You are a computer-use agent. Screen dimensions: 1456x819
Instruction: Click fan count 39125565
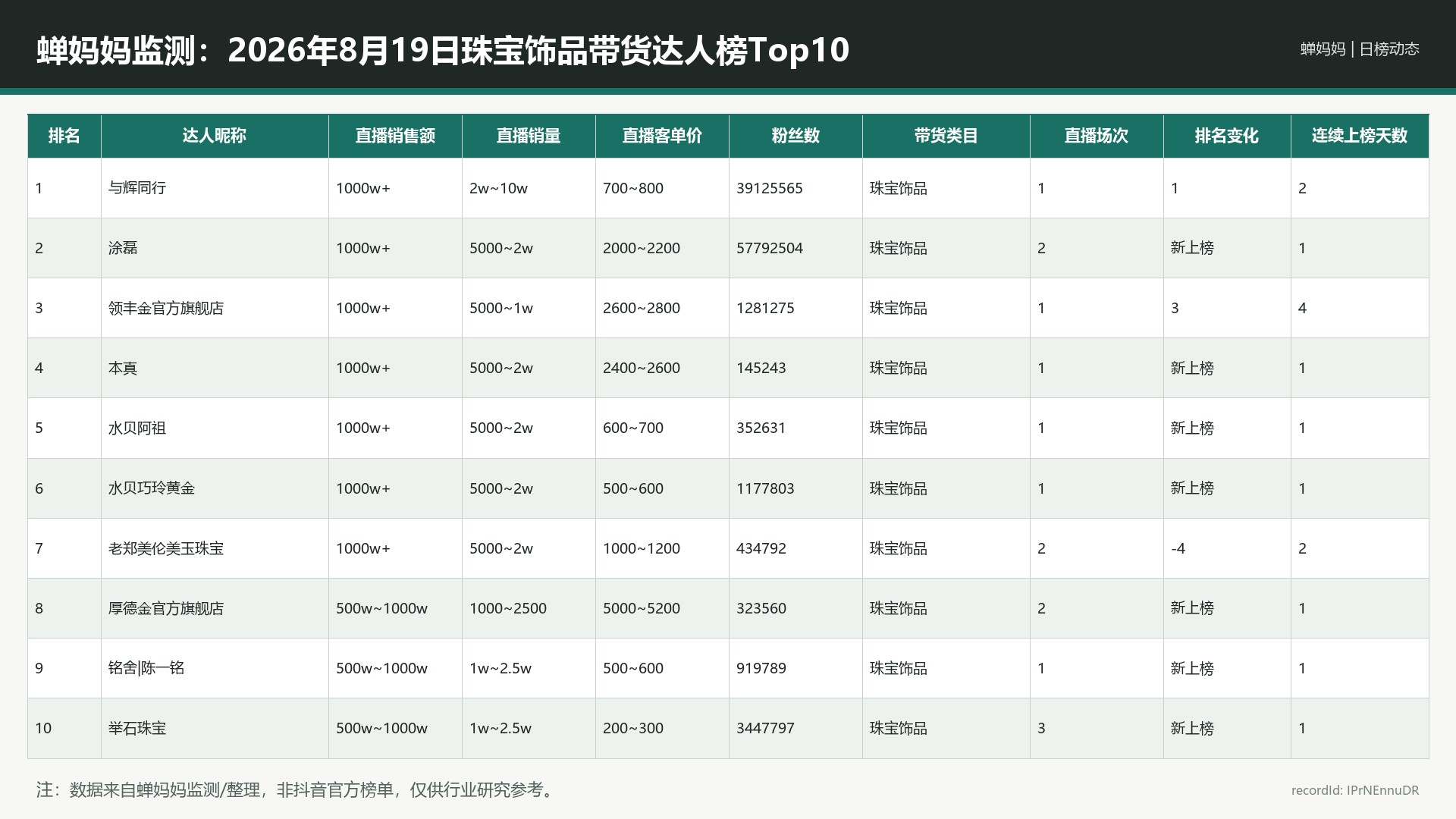pyautogui.click(x=770, y=188)
